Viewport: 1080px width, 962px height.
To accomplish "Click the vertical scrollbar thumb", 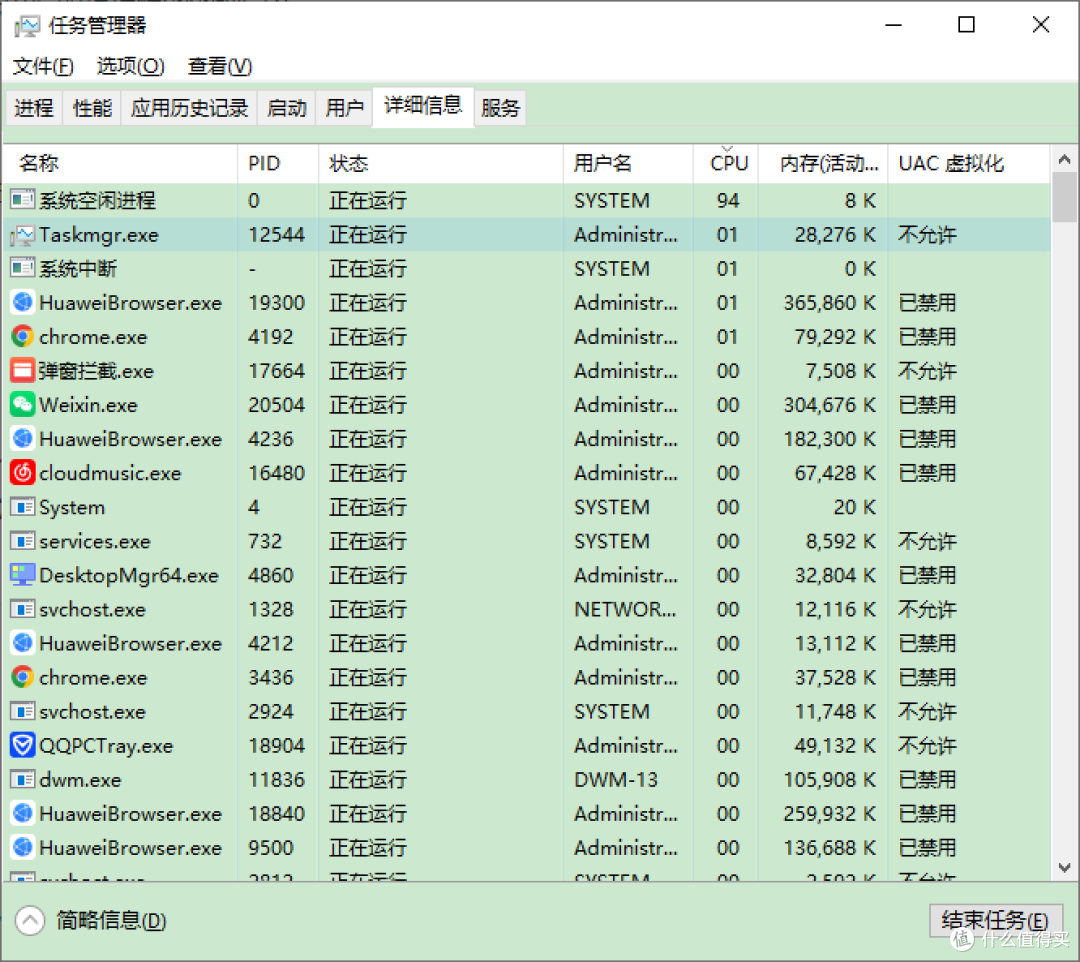I will click(1064, 198).
